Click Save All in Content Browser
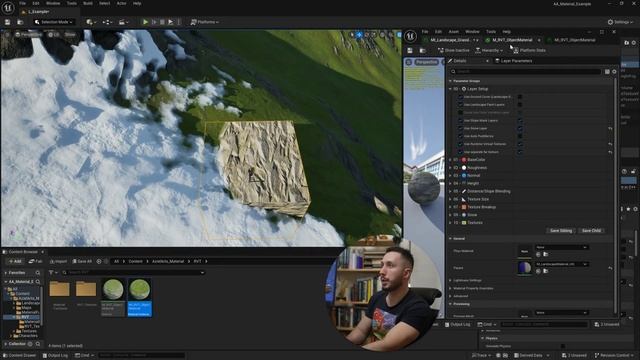640x360 pixels. (82, 261)
